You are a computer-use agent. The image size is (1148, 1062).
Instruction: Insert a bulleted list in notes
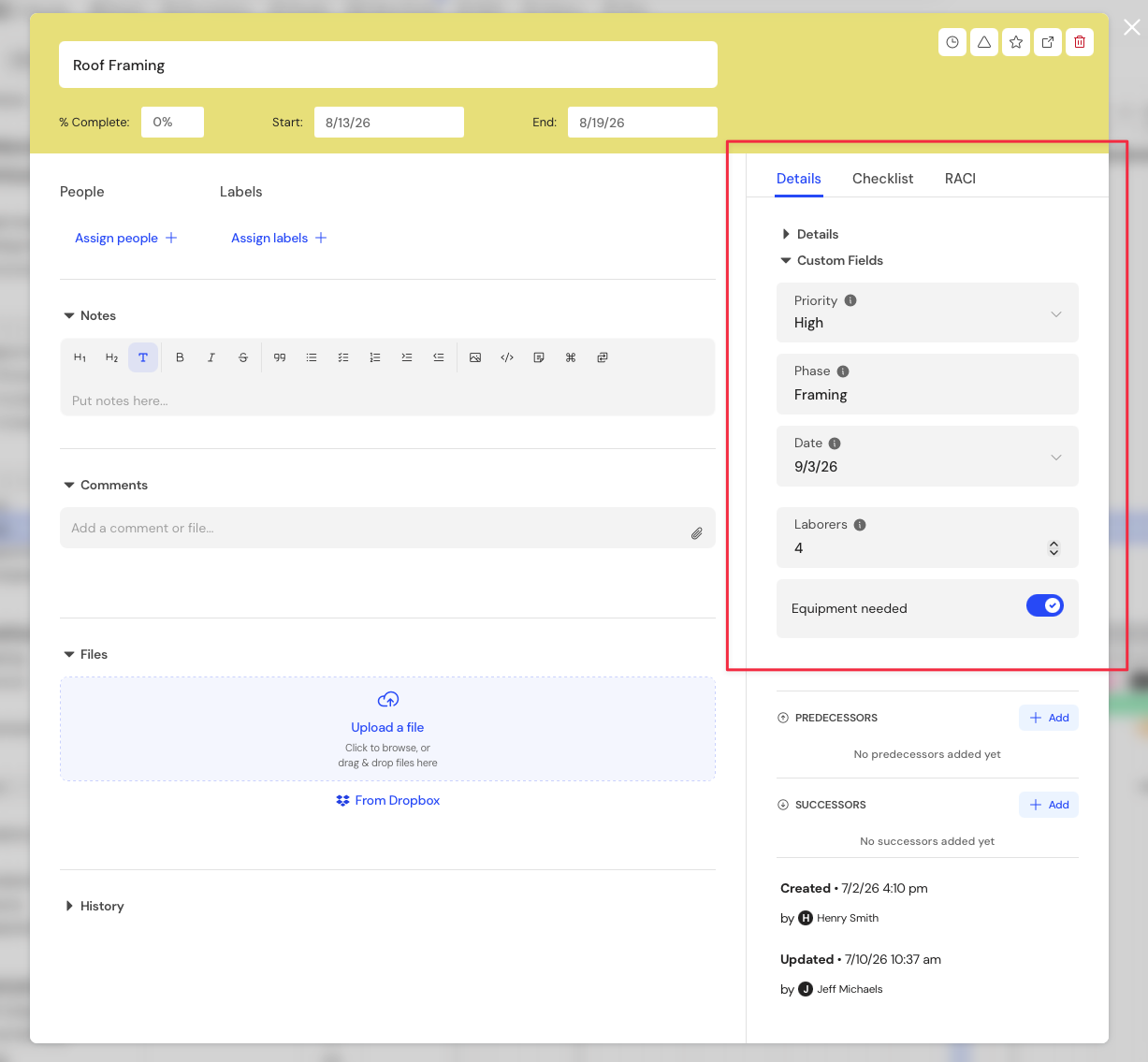(x=312, y=357)
